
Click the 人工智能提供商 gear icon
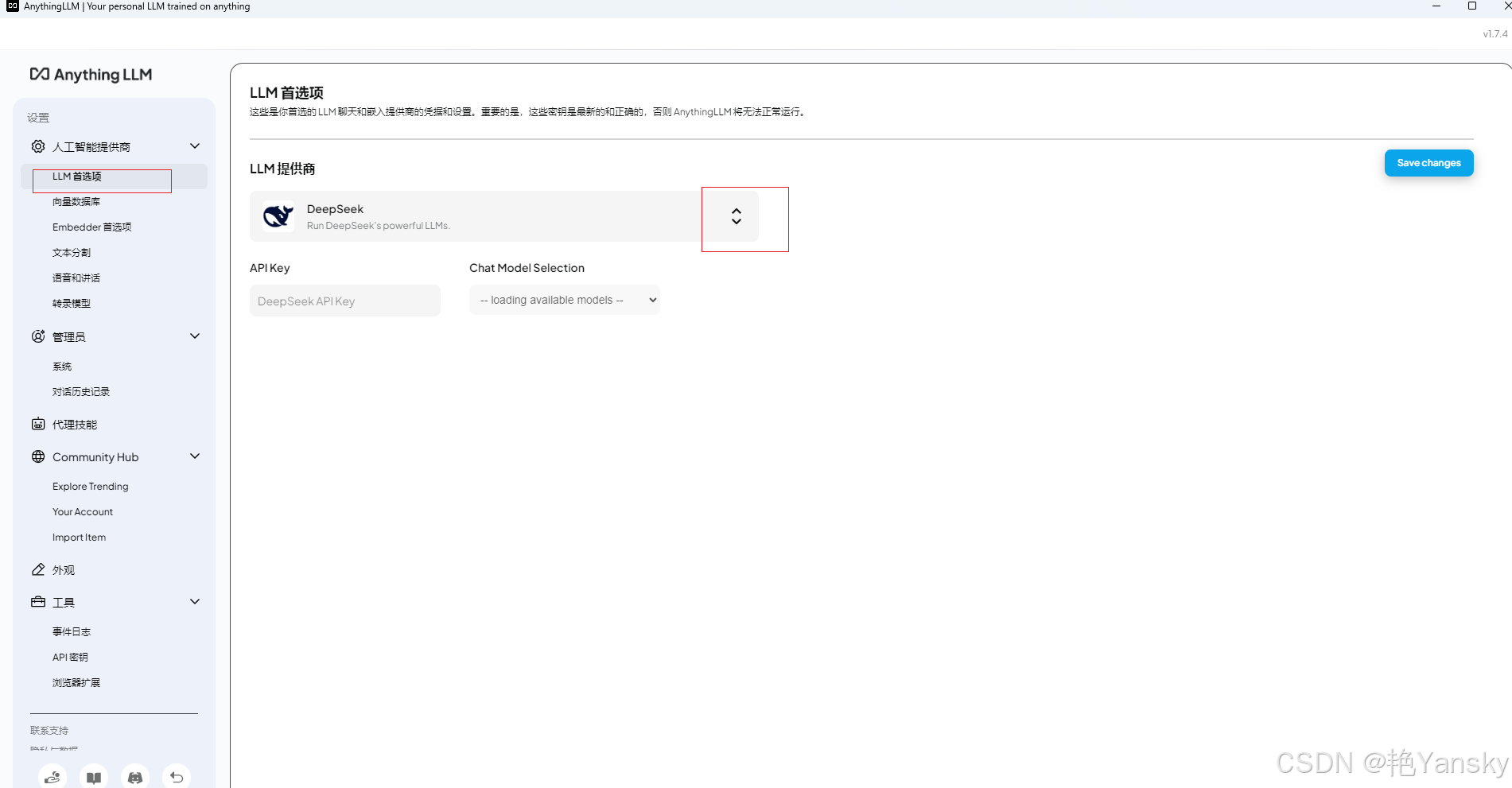pyautogui.click(x=37, y=146)
